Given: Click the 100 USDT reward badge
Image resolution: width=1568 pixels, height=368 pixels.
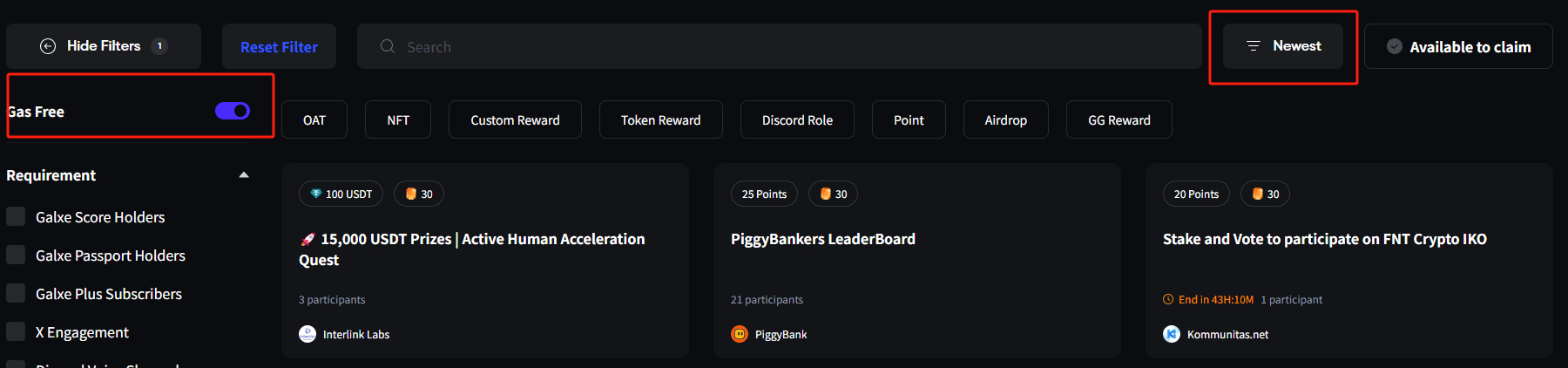Looking at the screenshot, I should pos(341,194).
